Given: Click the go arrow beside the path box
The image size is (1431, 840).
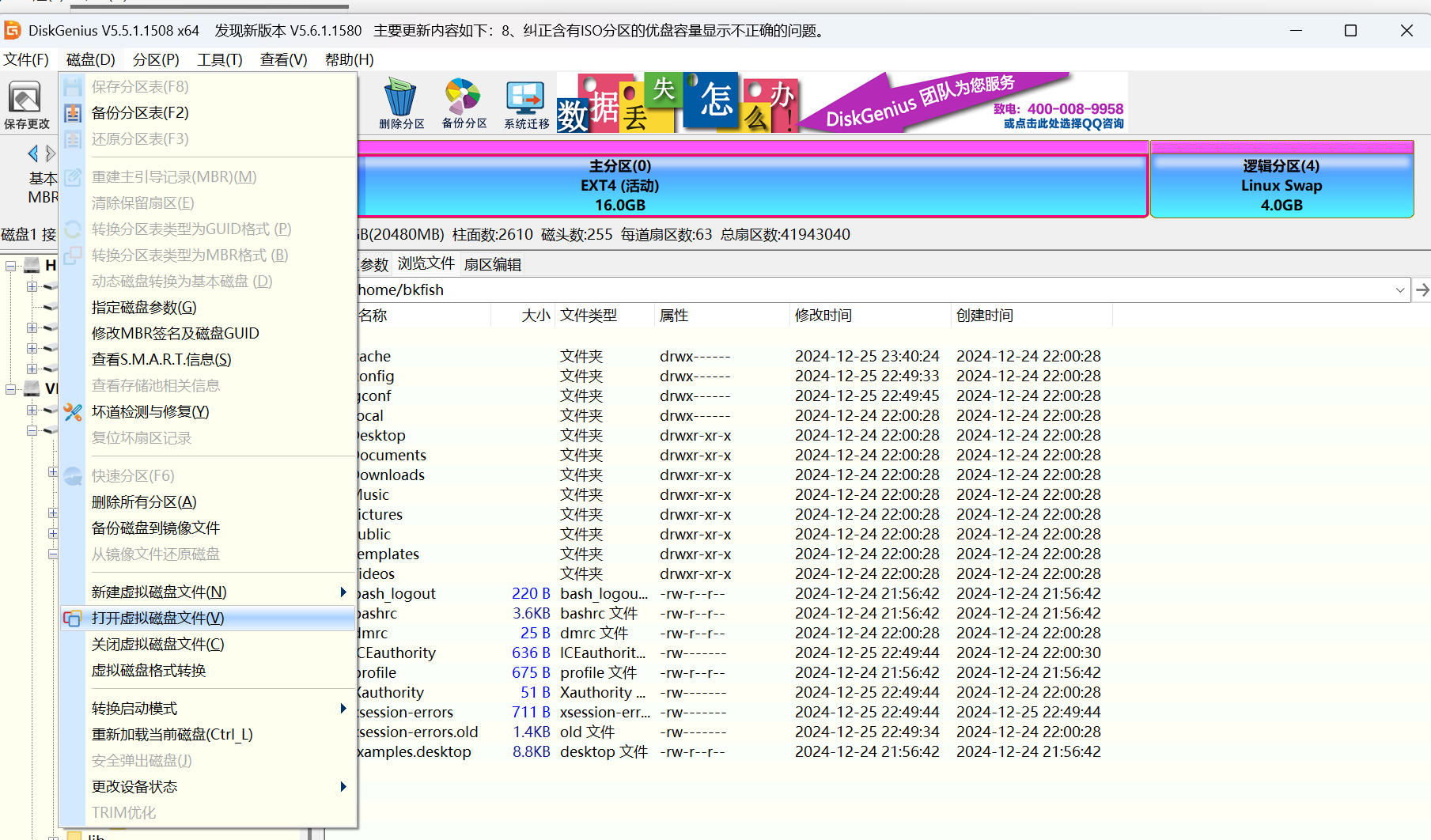Looking at the screenshot, I should (x=1422, y=290).
